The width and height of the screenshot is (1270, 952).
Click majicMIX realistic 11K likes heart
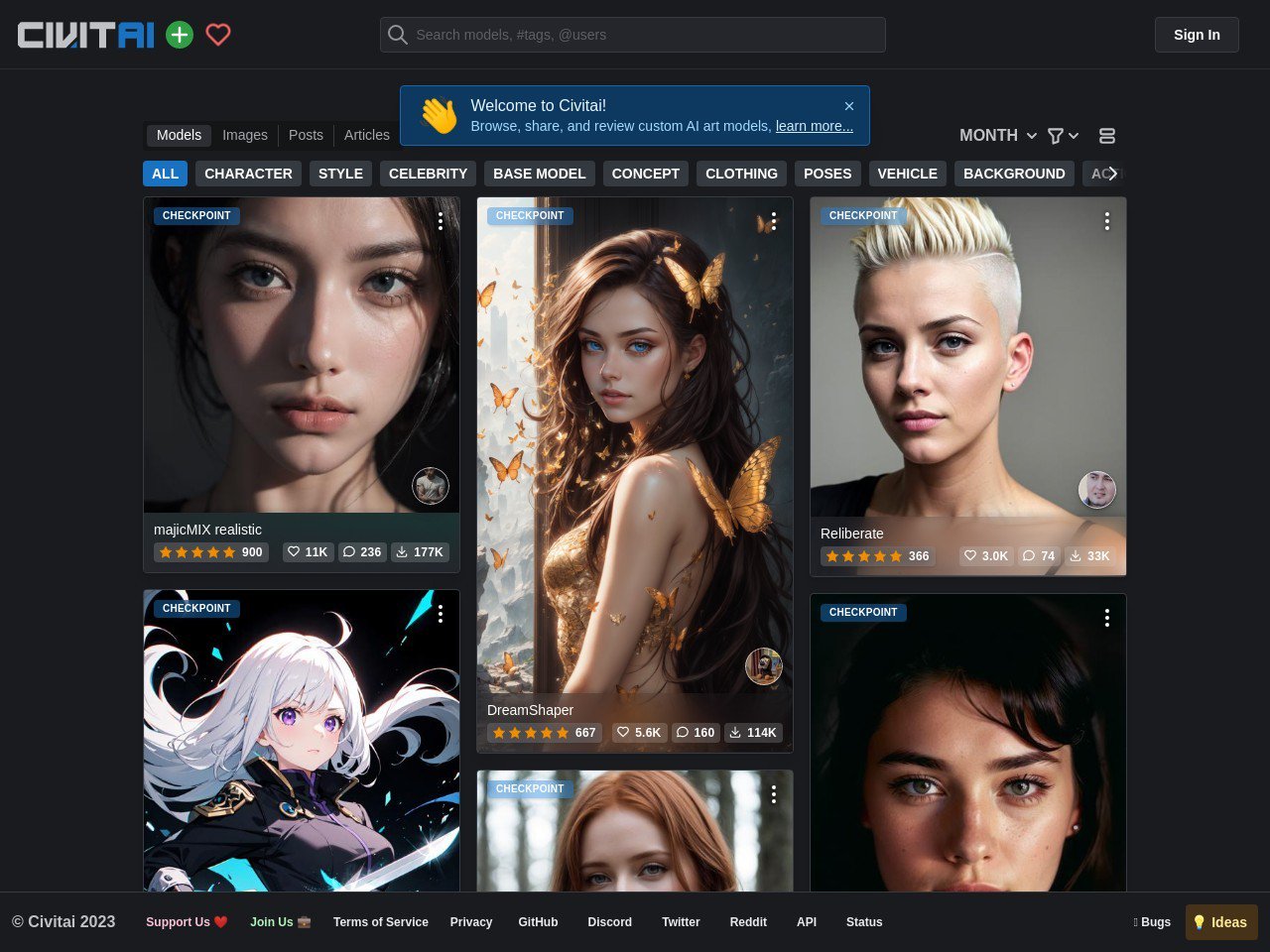[x=308, y=552]
